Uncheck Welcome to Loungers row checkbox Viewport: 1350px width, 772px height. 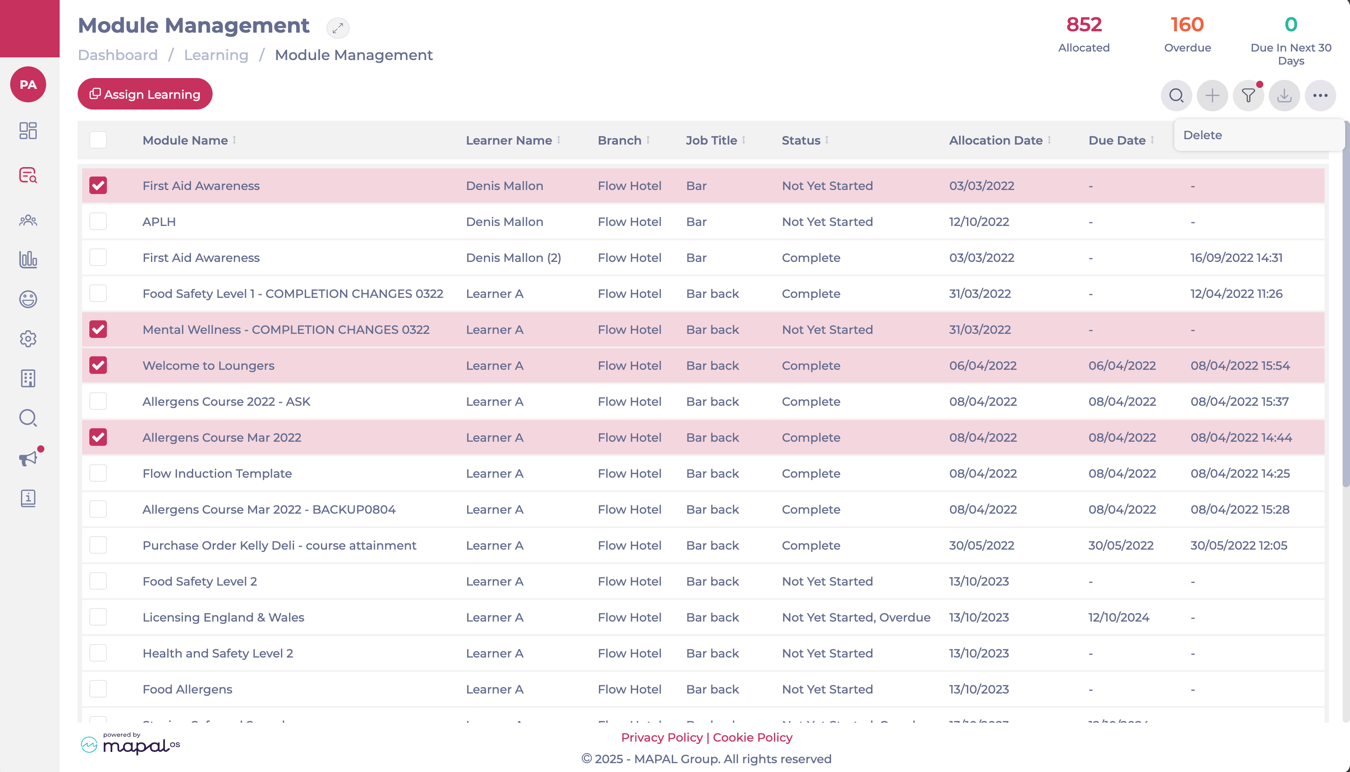point(98,365)
